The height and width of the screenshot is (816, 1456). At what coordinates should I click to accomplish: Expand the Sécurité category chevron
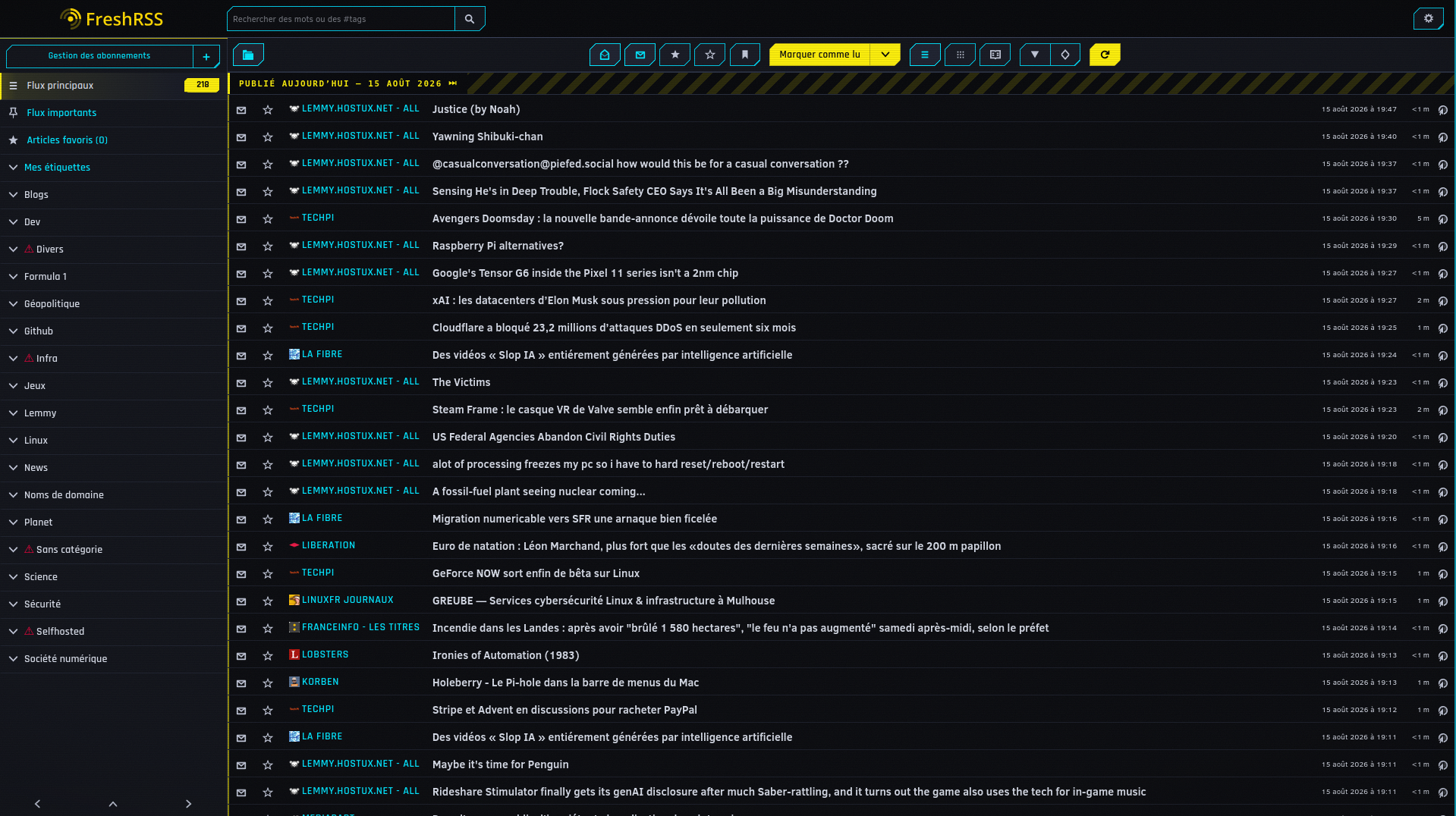13,604
